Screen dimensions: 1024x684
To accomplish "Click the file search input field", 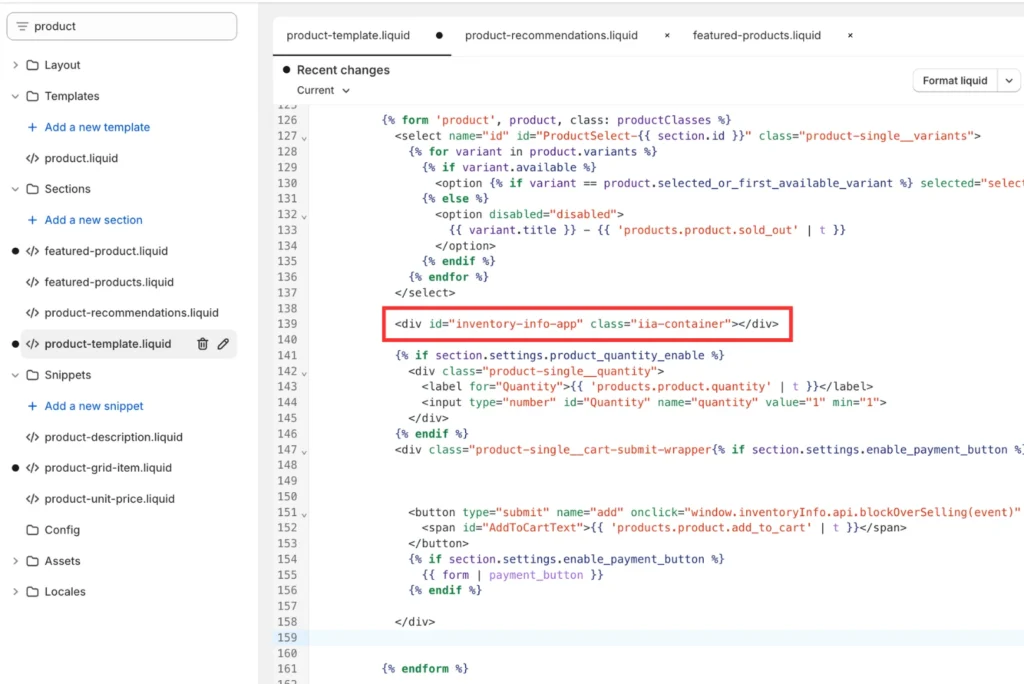I will coord(130,26).
